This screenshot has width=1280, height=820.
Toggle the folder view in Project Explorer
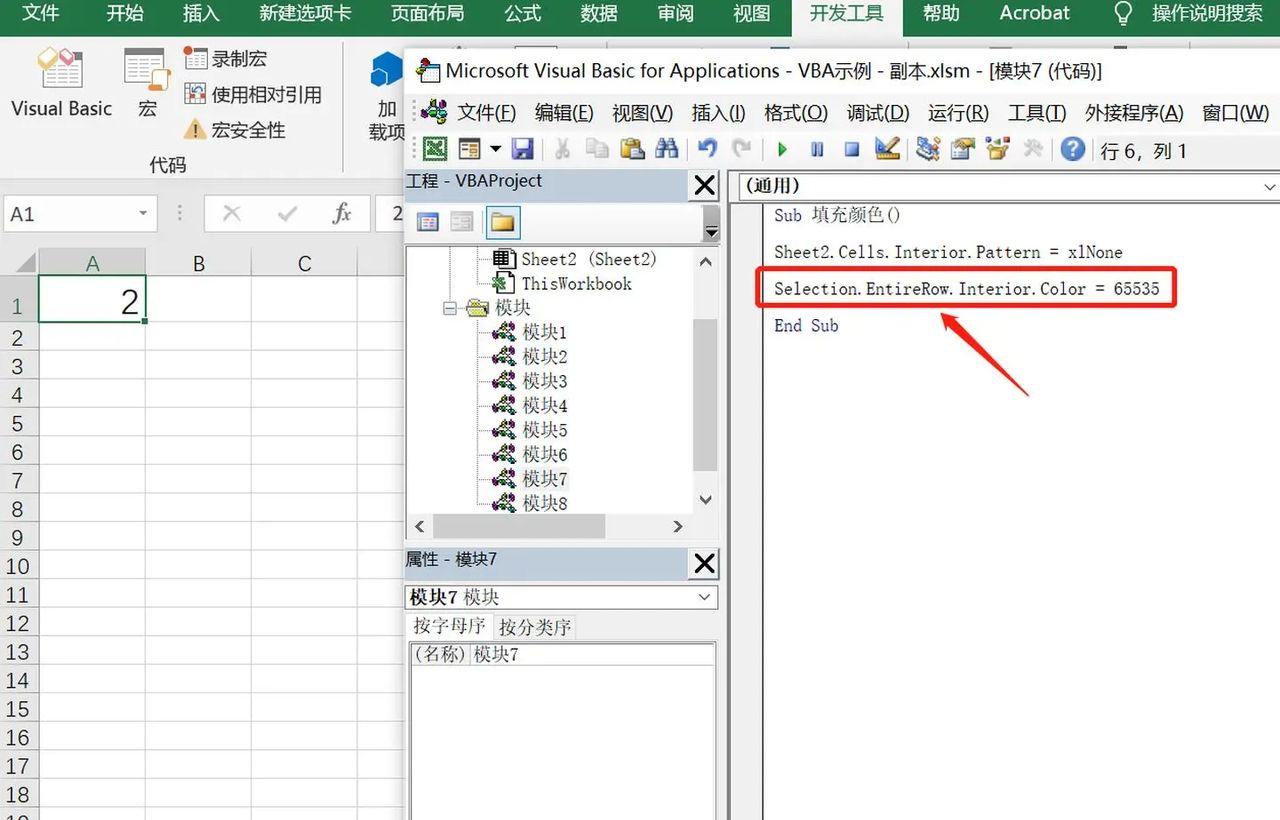coord(502,222)
